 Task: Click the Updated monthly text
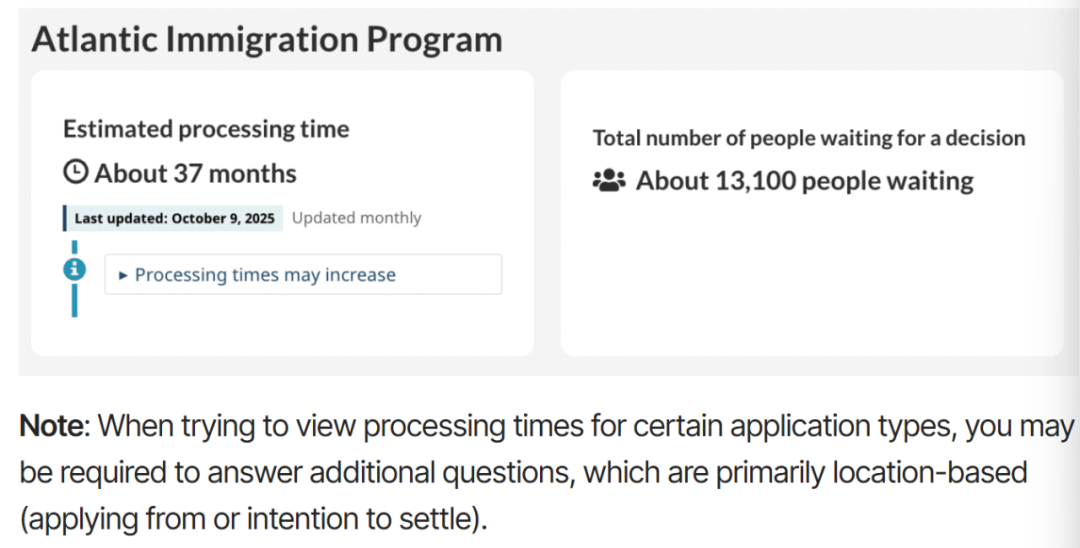click(356, 218)
